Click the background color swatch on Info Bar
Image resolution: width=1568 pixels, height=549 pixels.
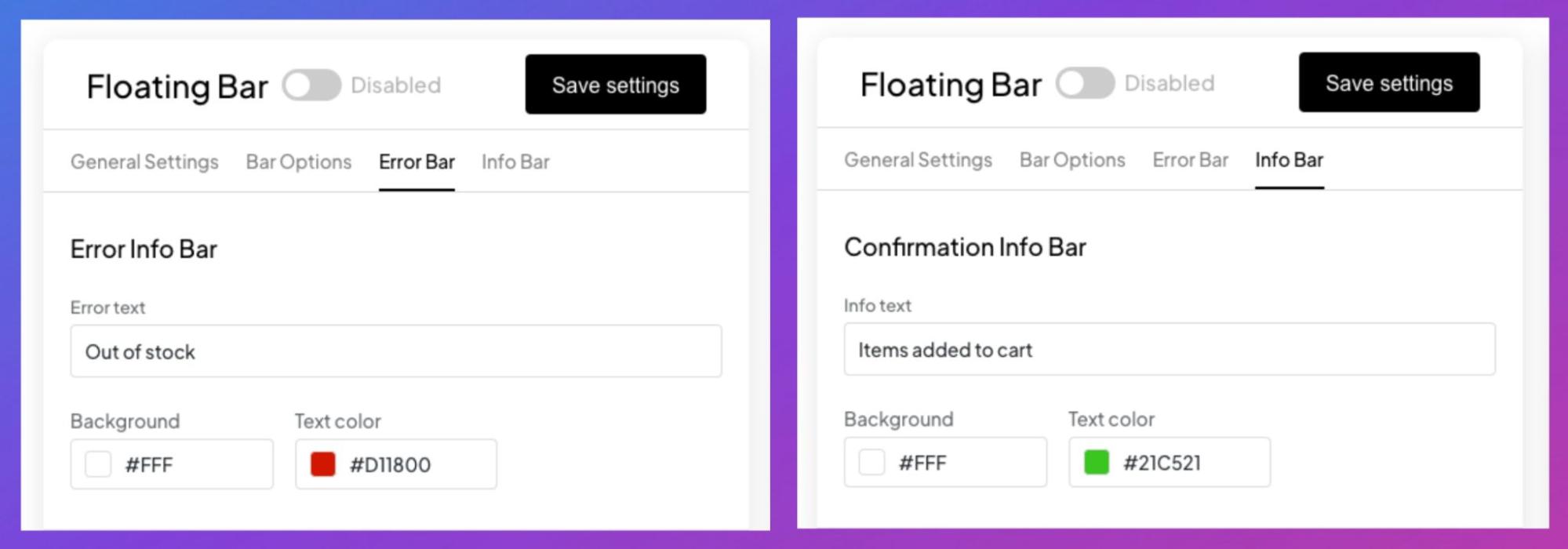click(869, 462)
